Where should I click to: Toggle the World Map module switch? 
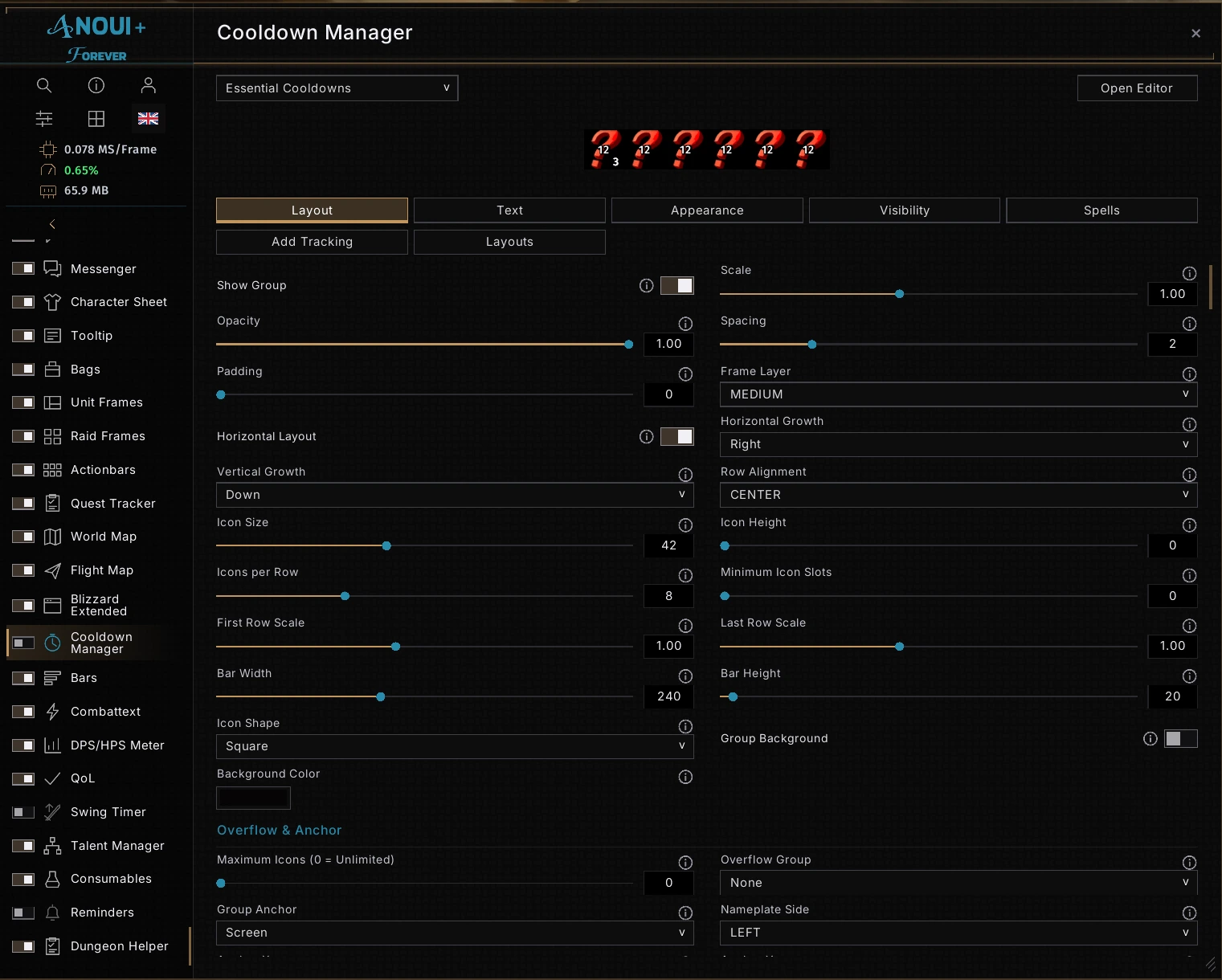click(x=23, y=537)
